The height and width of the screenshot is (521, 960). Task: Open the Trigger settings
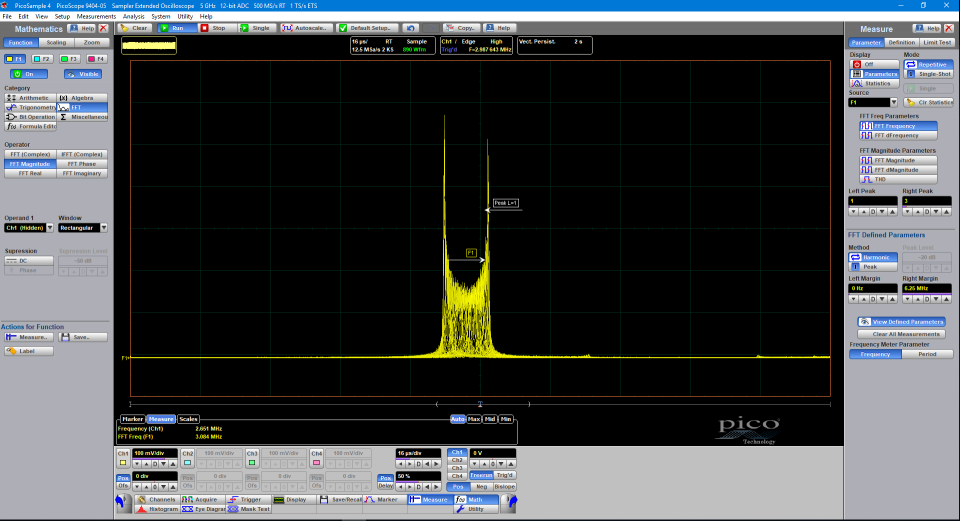[x=248, y=499]
